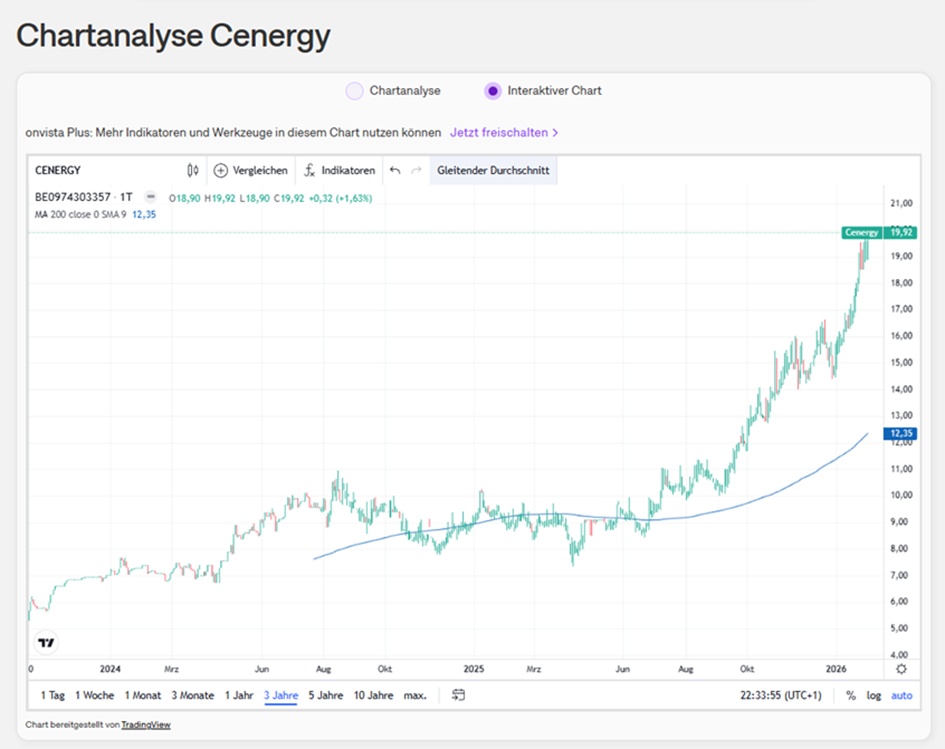The height and width of the screenshot is (749, 945).
Task: Toggle the percent scale option
Action: [x=851, y=695]
